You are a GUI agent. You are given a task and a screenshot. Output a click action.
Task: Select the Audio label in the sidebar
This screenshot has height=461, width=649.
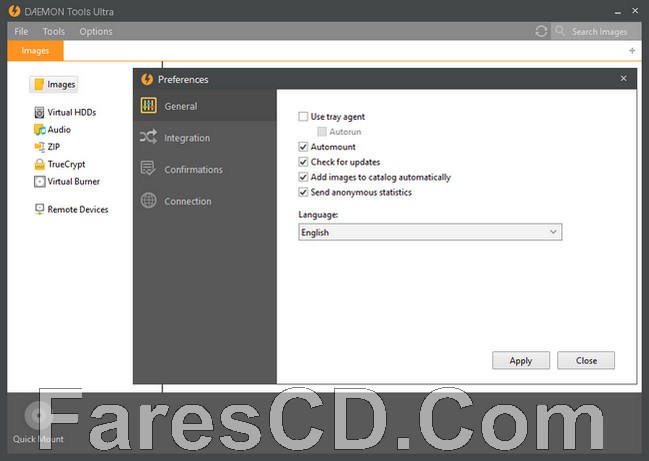coord(59,130)
